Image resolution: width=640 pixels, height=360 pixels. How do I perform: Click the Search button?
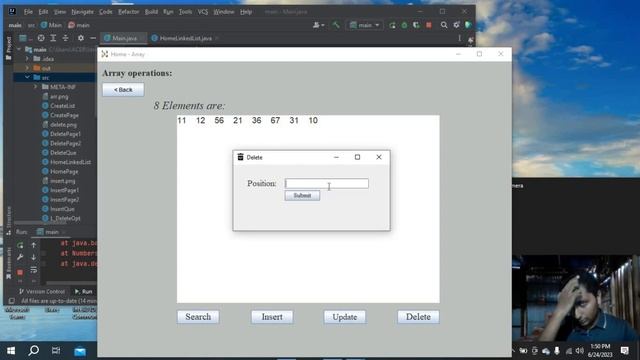point(198,317)
